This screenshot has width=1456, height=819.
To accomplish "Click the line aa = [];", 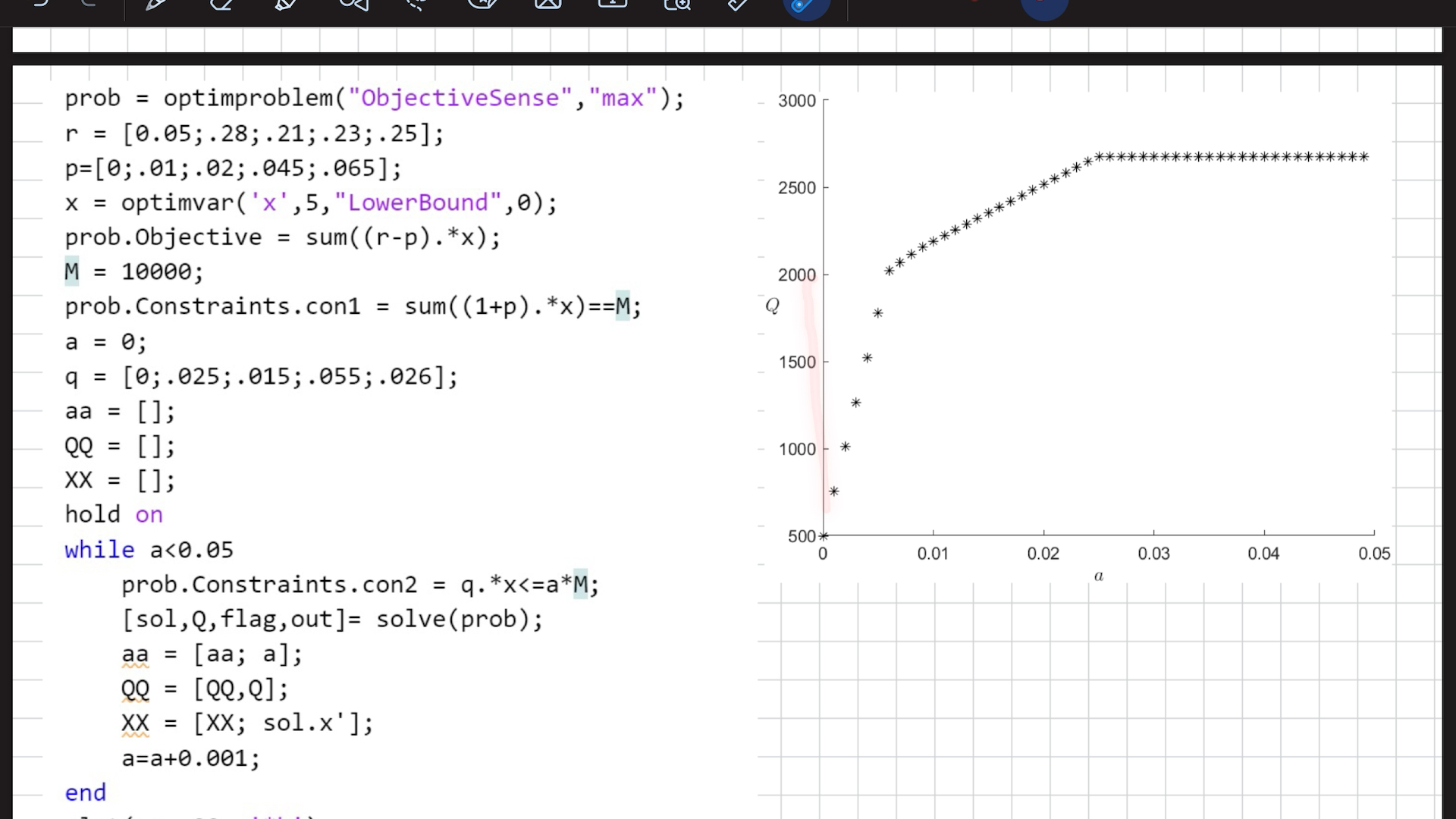I will click(x=120, y=412).
